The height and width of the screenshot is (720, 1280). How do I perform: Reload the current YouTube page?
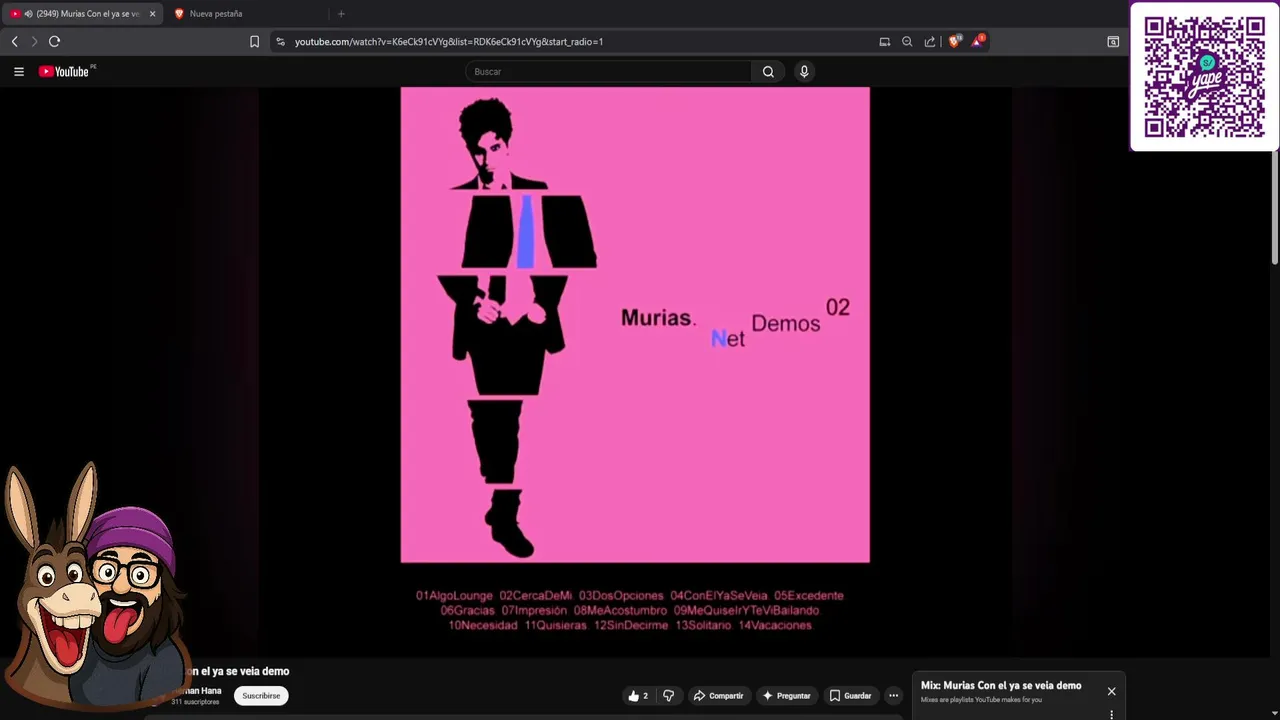(x=55, y=41)
